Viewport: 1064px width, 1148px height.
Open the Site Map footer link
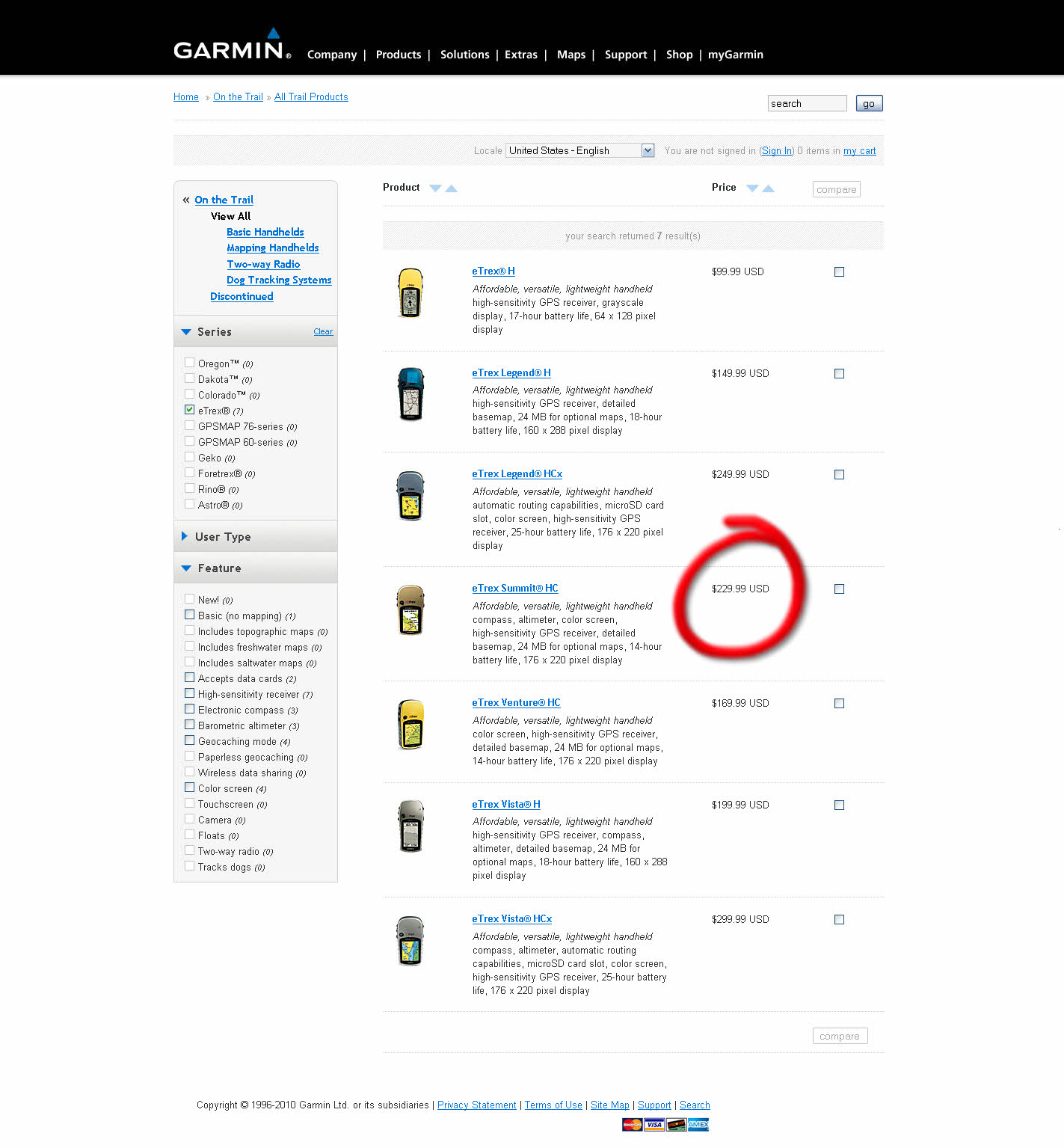[x=610, y=1105]
